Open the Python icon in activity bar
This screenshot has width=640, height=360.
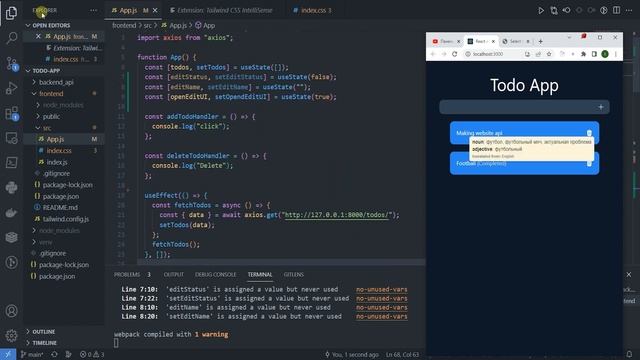[11, 187]
